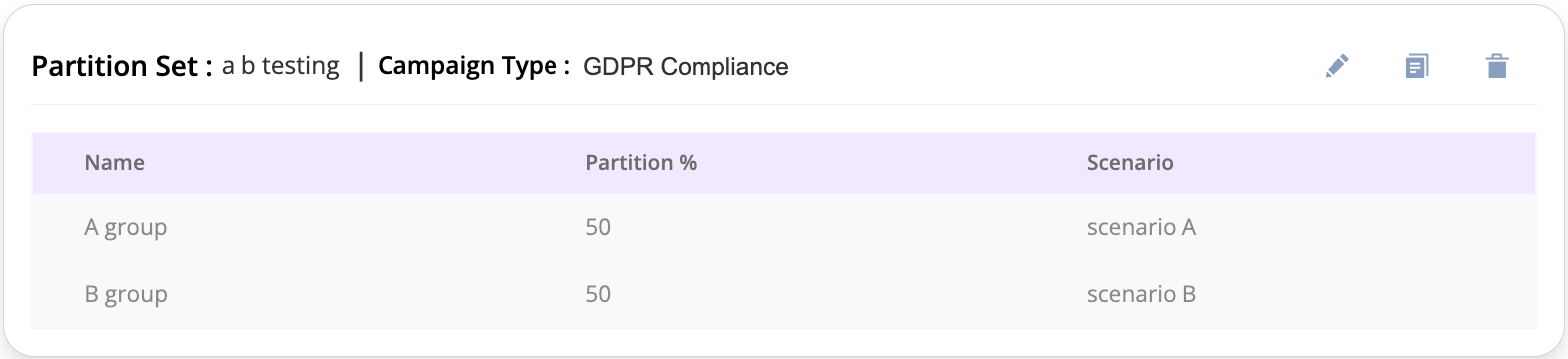Click the duplicate partition set icon

[1417, 66]
